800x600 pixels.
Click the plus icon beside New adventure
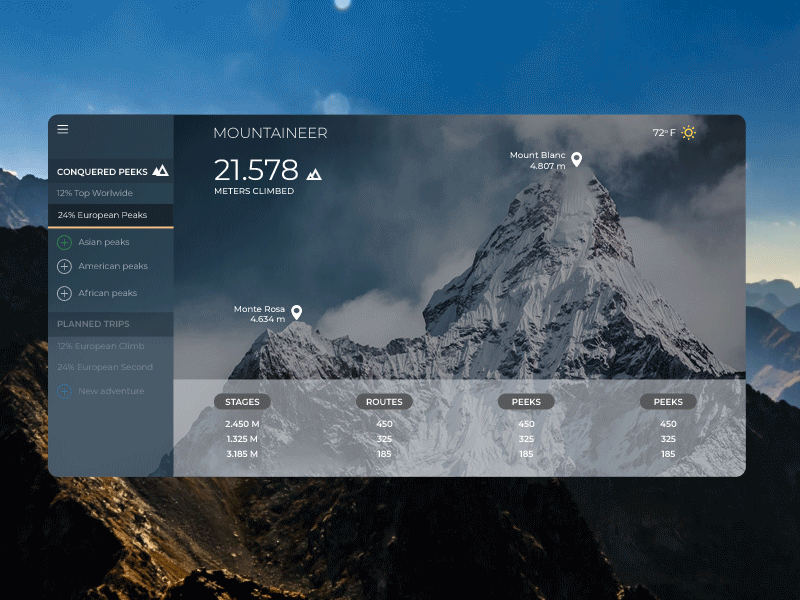pyautogui.click(x=63, y=391)
